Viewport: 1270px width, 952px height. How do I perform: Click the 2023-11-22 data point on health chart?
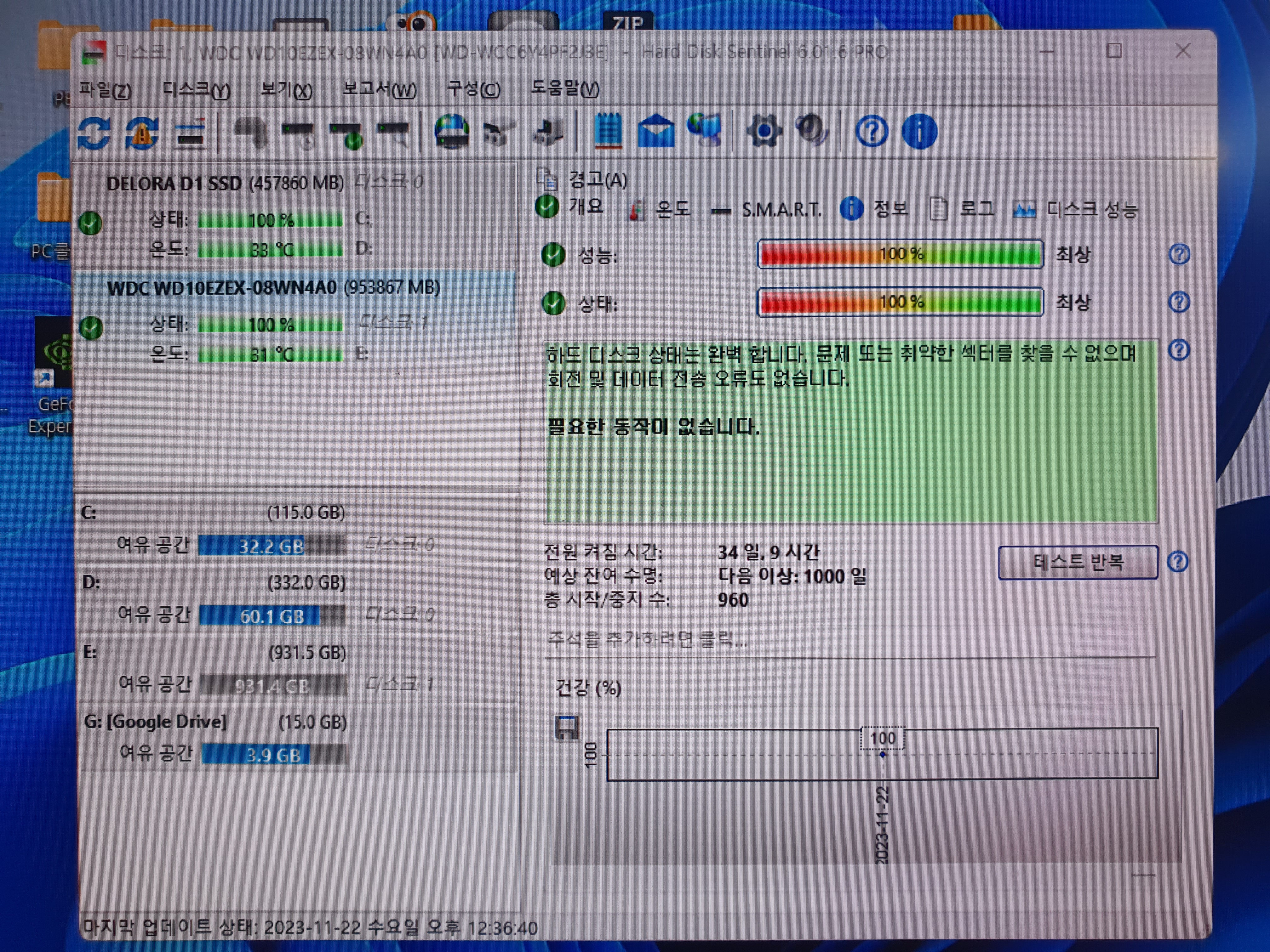883,755
